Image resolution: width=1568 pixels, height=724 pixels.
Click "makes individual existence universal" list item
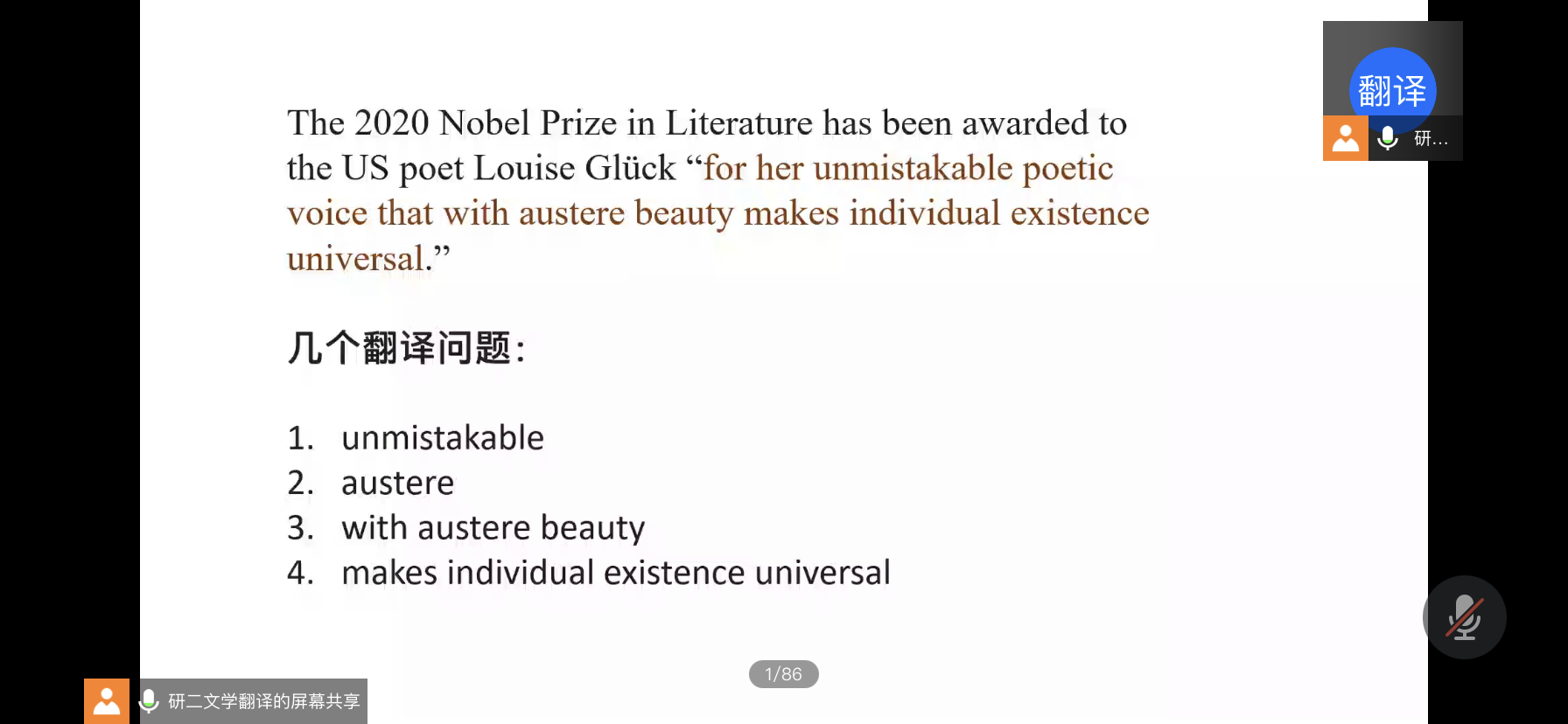click(x=615, y=573)
